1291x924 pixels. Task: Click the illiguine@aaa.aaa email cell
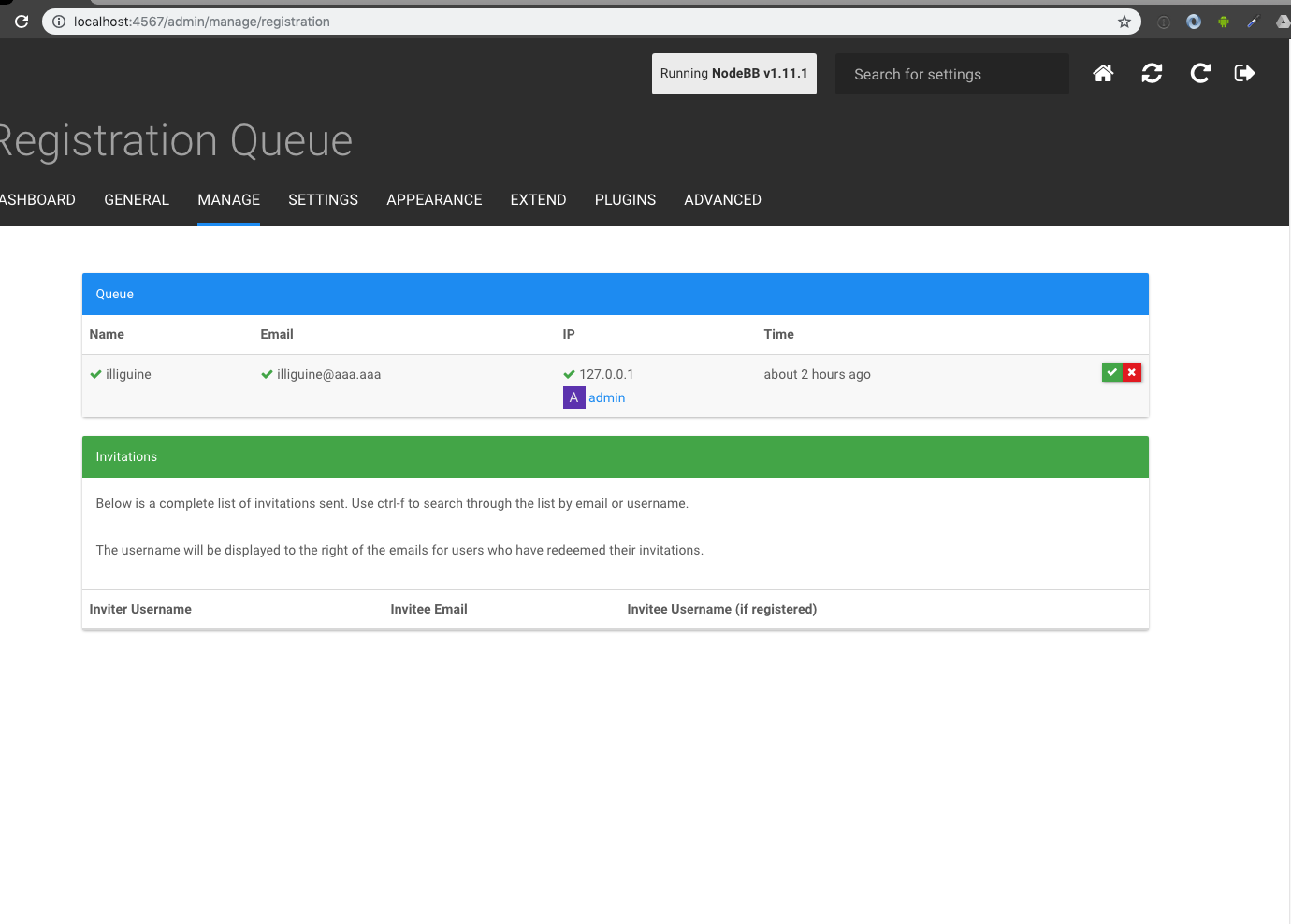(328, 374)
